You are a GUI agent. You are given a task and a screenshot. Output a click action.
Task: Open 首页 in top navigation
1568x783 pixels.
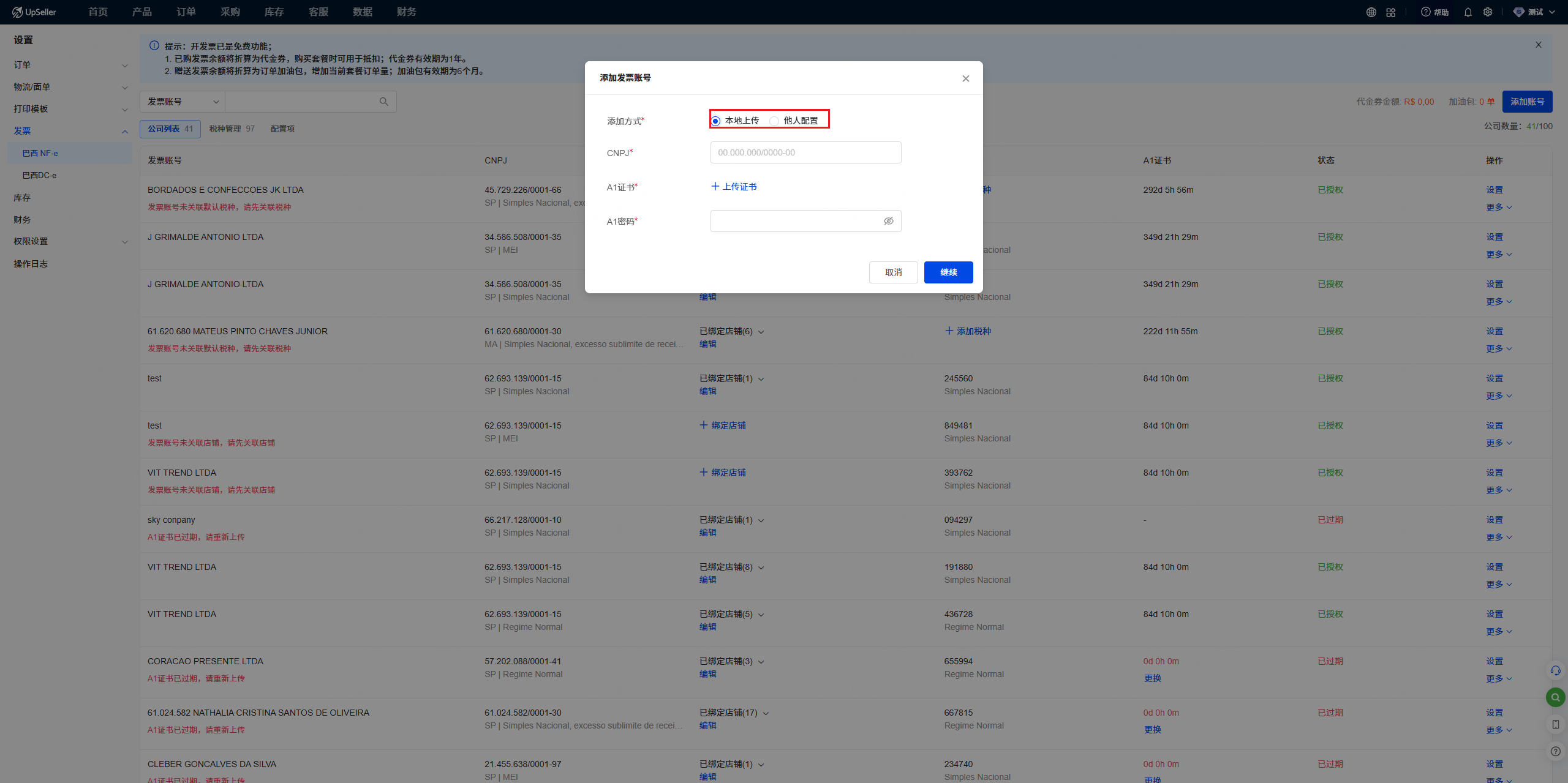tap(98, 12)
